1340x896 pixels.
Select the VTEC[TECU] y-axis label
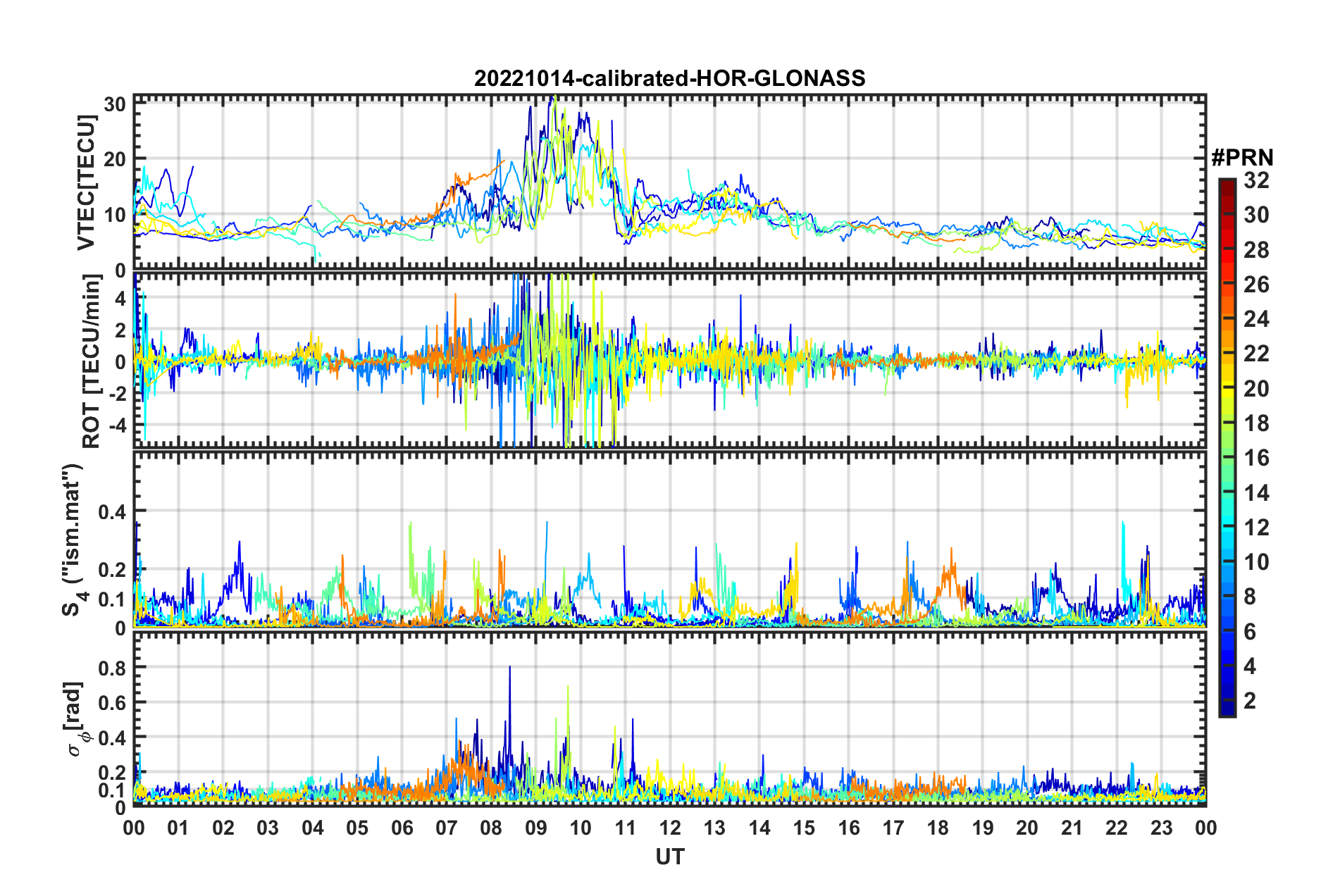pos(86,182)
